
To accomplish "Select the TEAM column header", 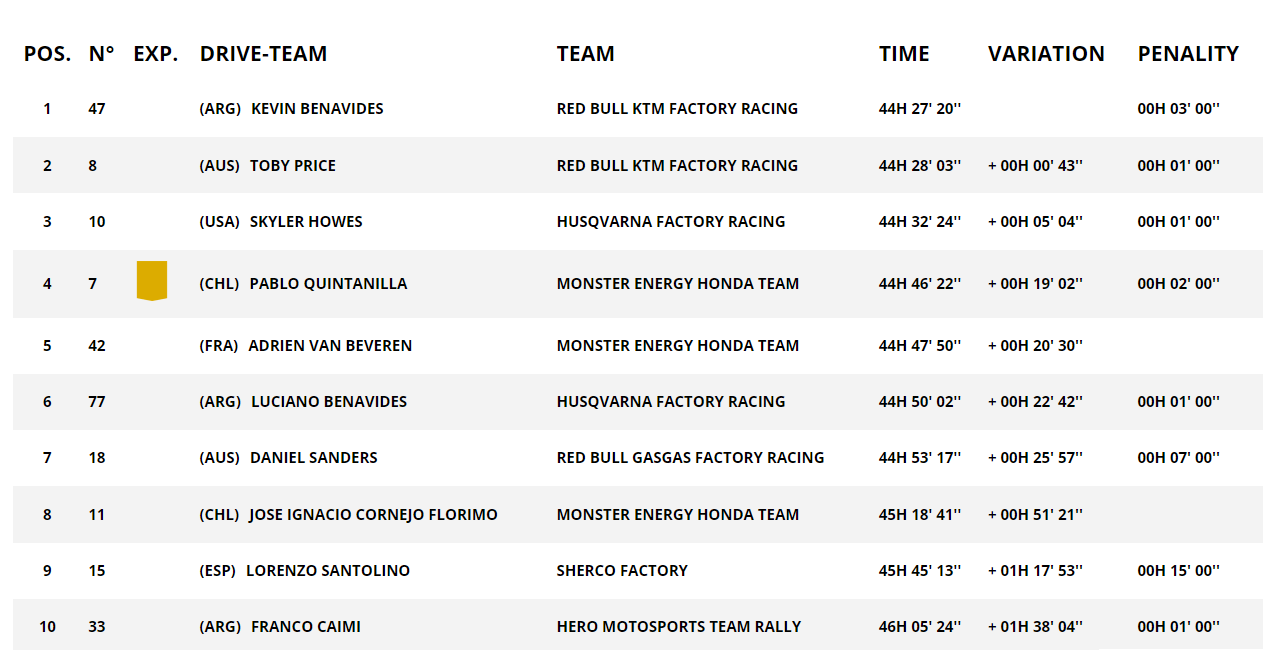I will click(586, 54).
